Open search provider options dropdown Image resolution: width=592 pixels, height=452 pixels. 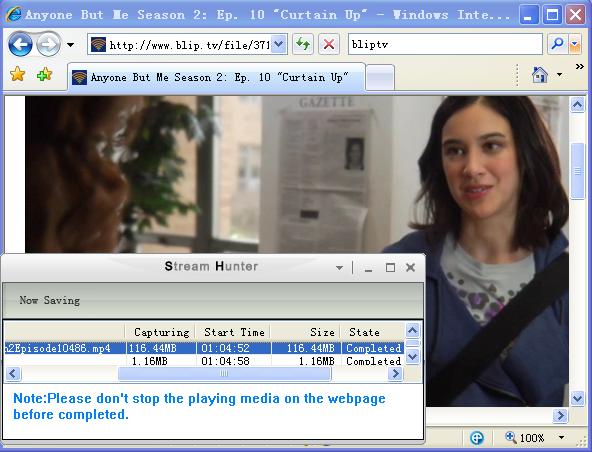[x=575, y=44]
